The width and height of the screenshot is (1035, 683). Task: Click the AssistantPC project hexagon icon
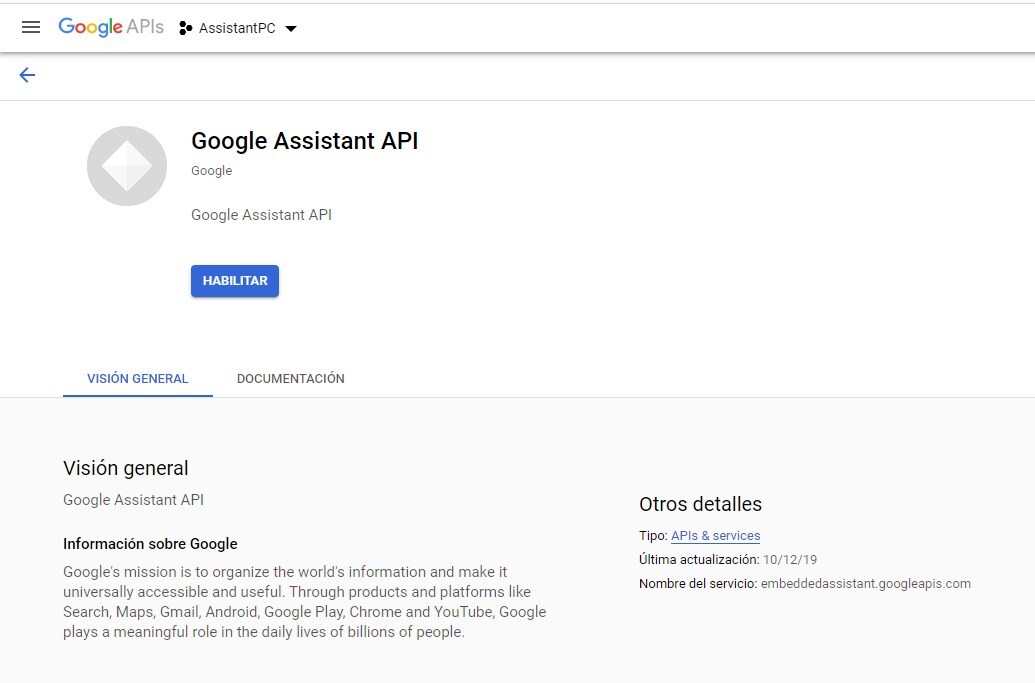[x=185, y=28]
